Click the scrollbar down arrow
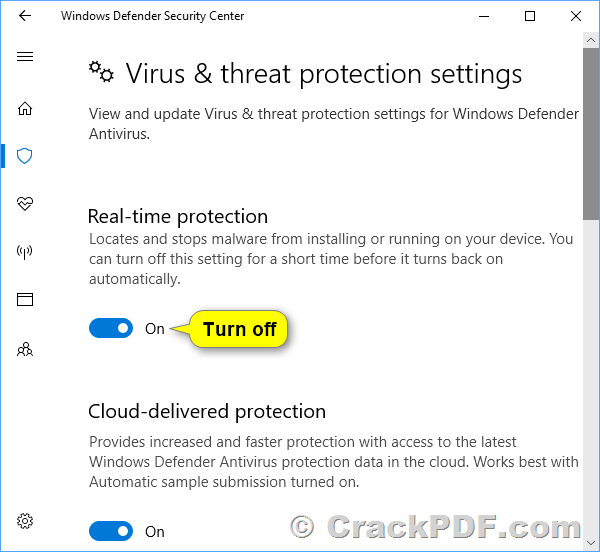The image size is (600, 552). click(x=591, y=542)
